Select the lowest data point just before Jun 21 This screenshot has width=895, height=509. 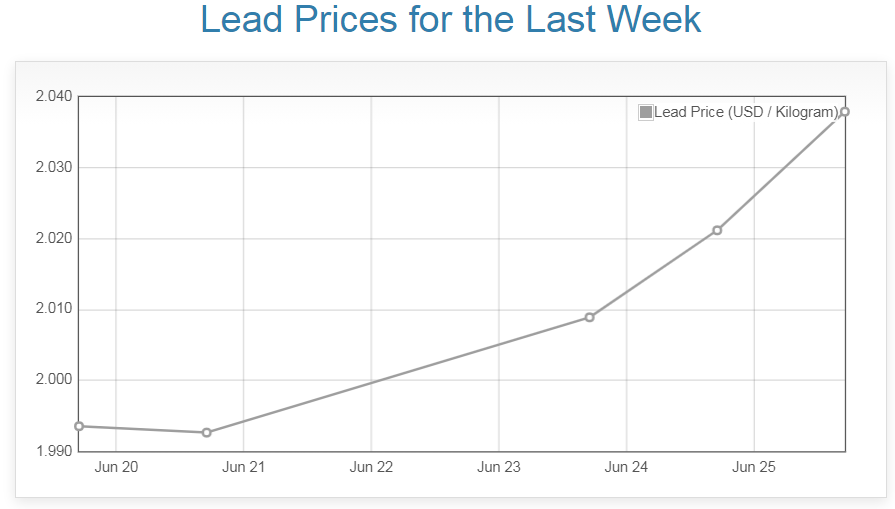(x=206, y=433)
